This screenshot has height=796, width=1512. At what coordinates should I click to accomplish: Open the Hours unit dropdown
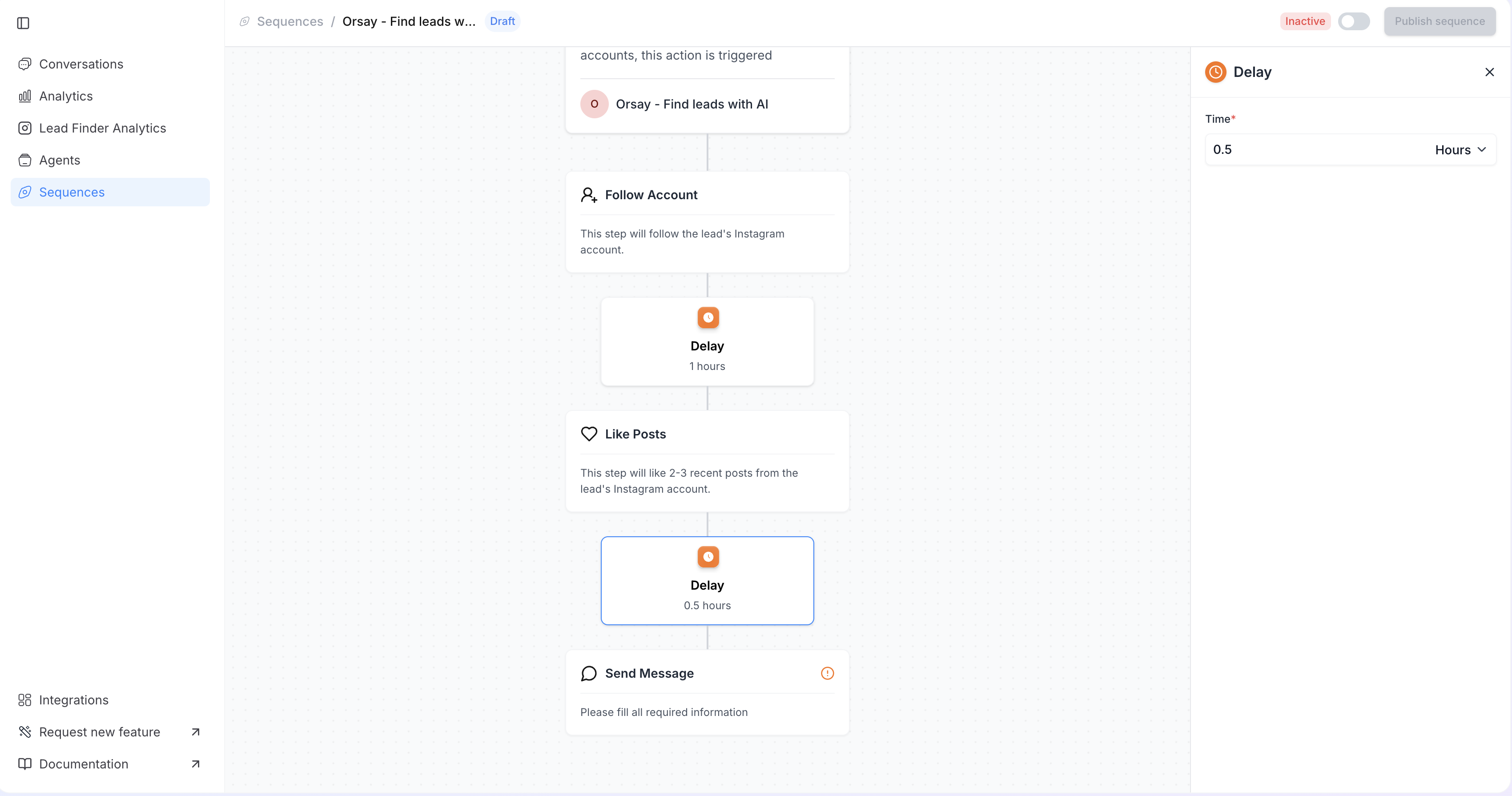click(x=1460, y=150)
